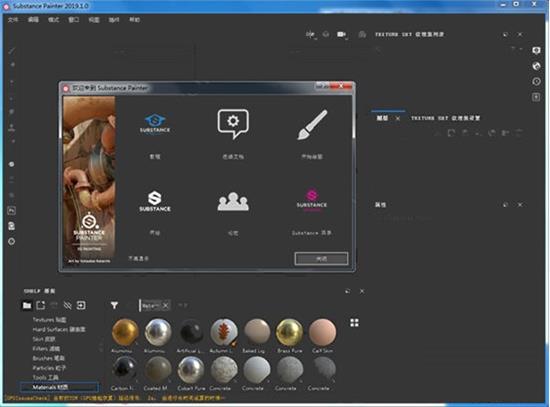This screenshot has width=550, height=407.
Task: Open the 模式 (Mode) menu
Action: (x=53, y=20)
